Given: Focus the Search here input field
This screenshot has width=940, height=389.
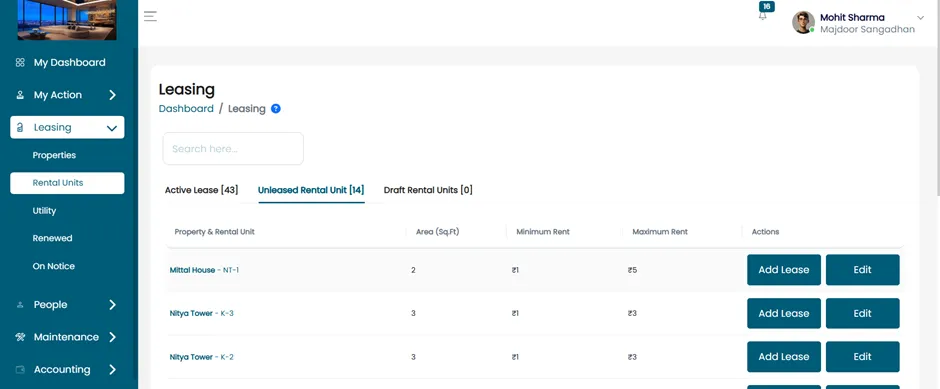Looking at the screenshot, I should click(x=233, y=149).
